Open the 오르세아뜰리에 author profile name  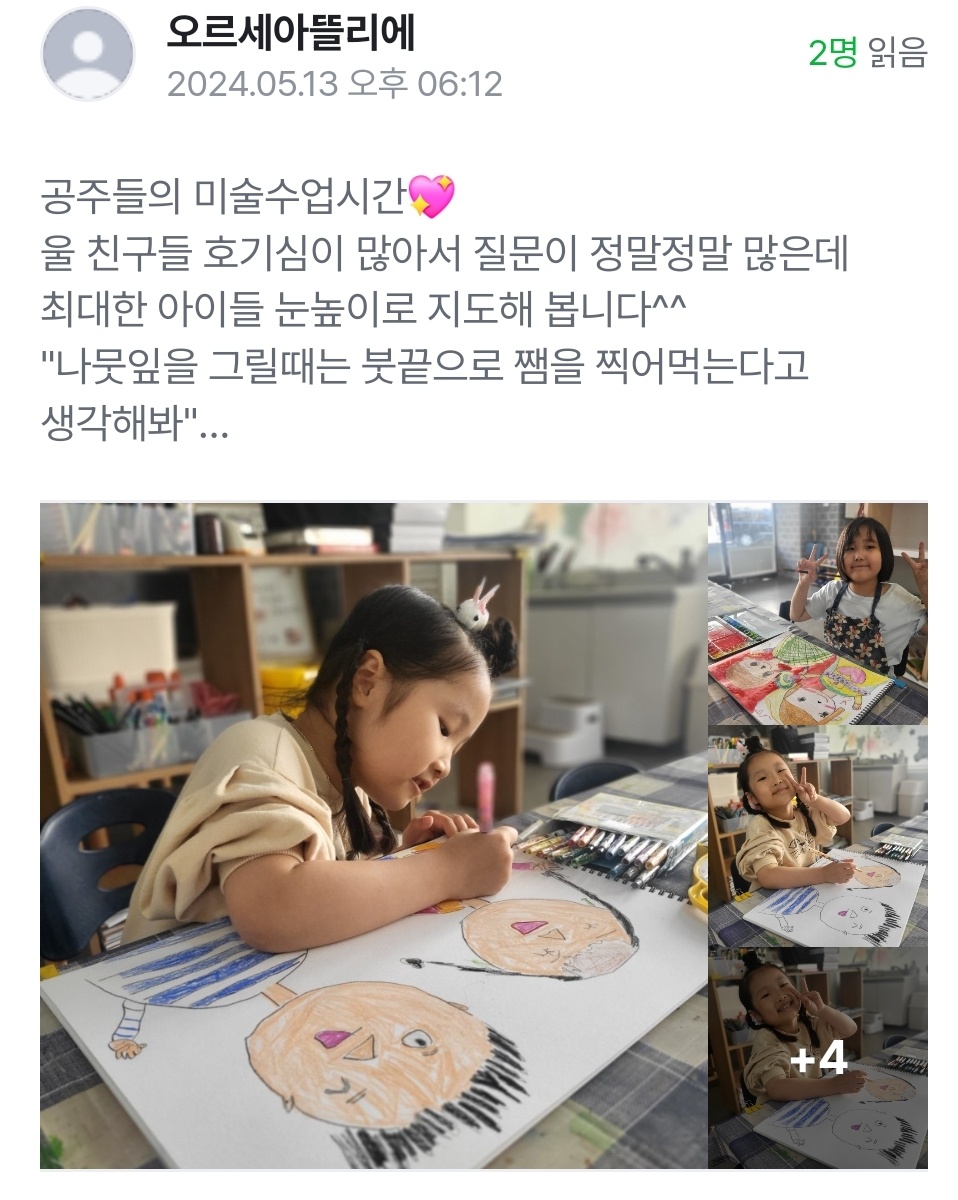pyautogui.click(x=291, y=32)
